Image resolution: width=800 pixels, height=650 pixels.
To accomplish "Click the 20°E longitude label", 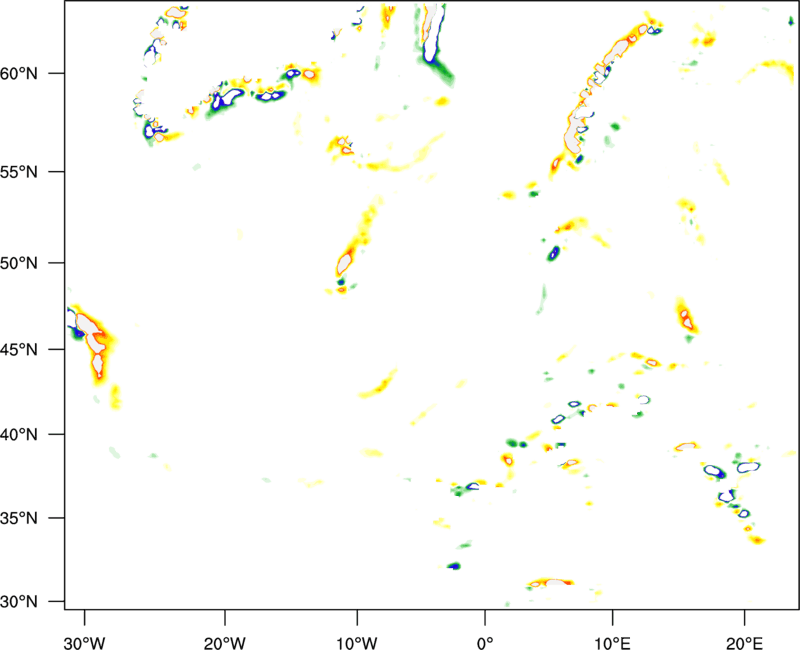I will 744,643.
